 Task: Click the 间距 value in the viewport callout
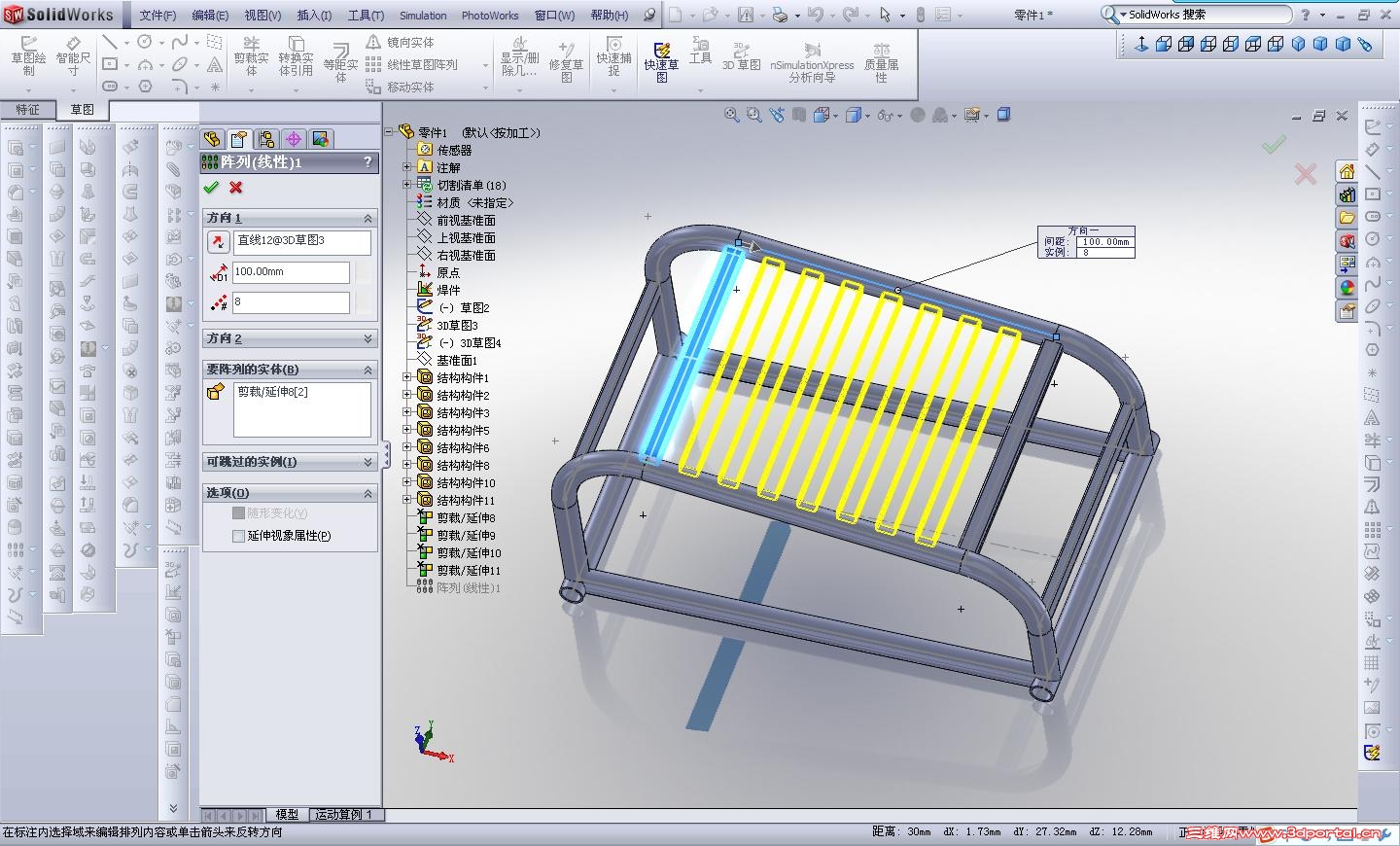1105,242
